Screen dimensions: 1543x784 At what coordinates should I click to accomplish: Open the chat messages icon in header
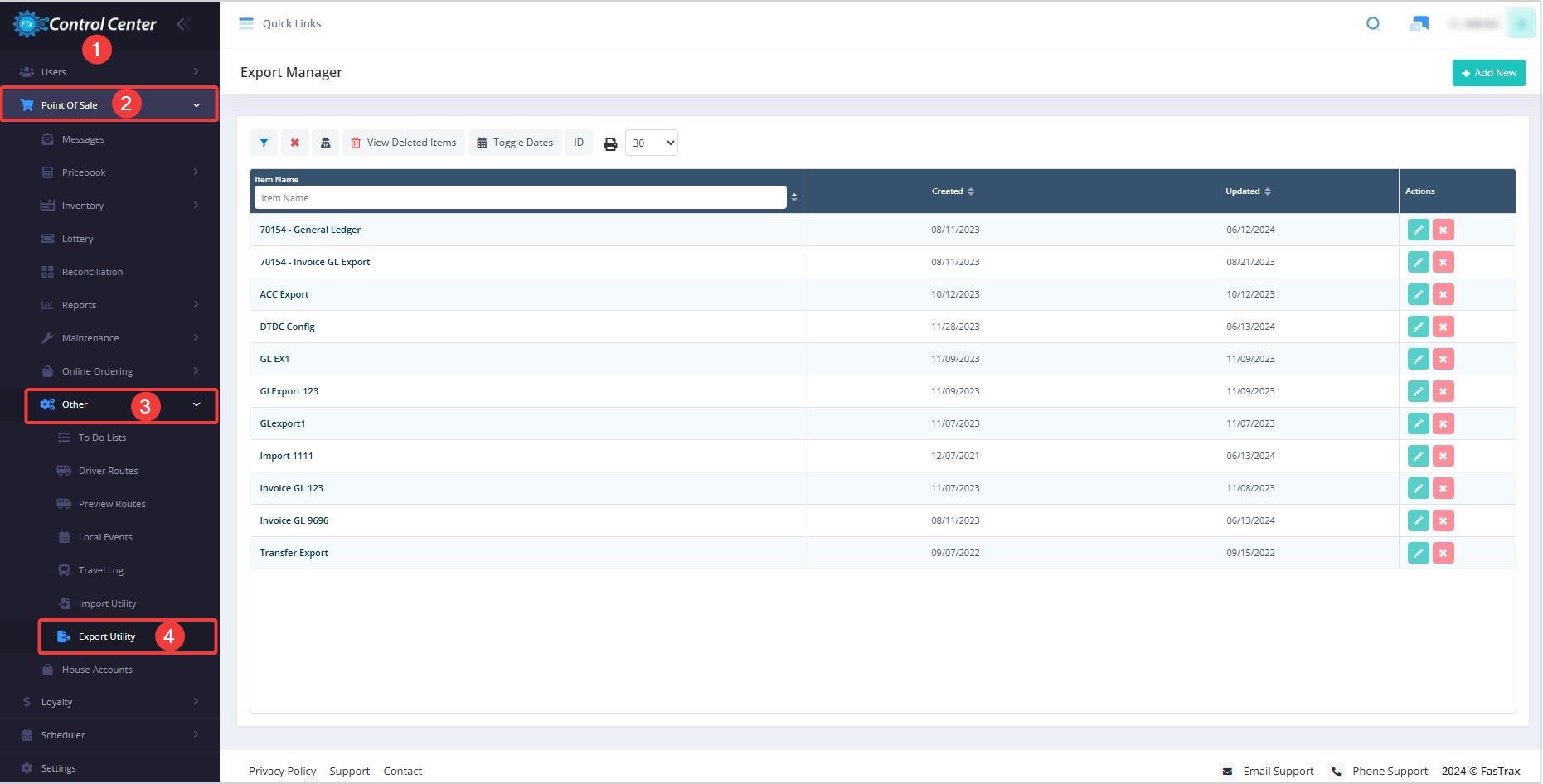1419,24
